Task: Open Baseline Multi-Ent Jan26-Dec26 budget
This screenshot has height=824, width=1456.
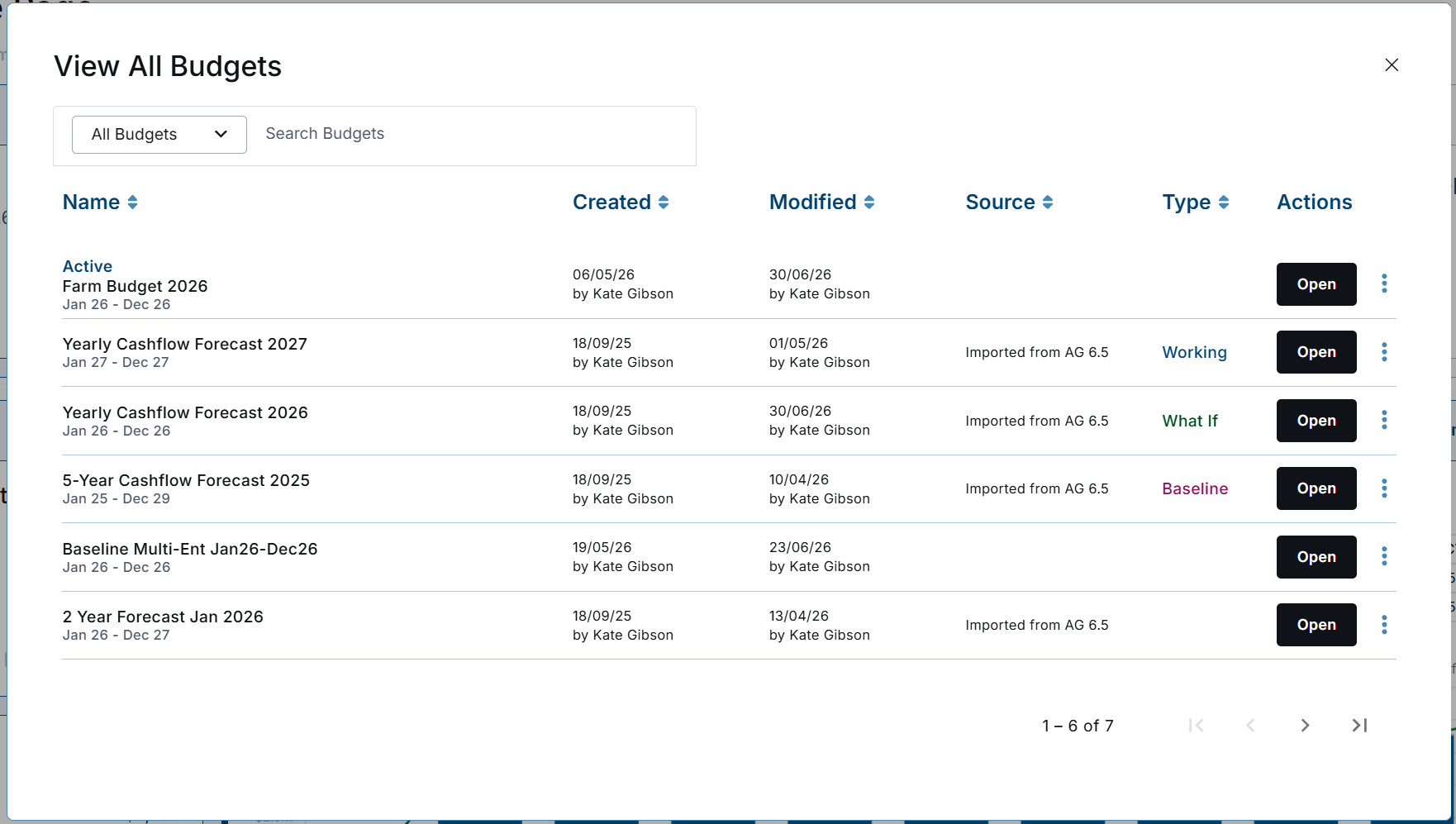Action: coord(1316,557)
